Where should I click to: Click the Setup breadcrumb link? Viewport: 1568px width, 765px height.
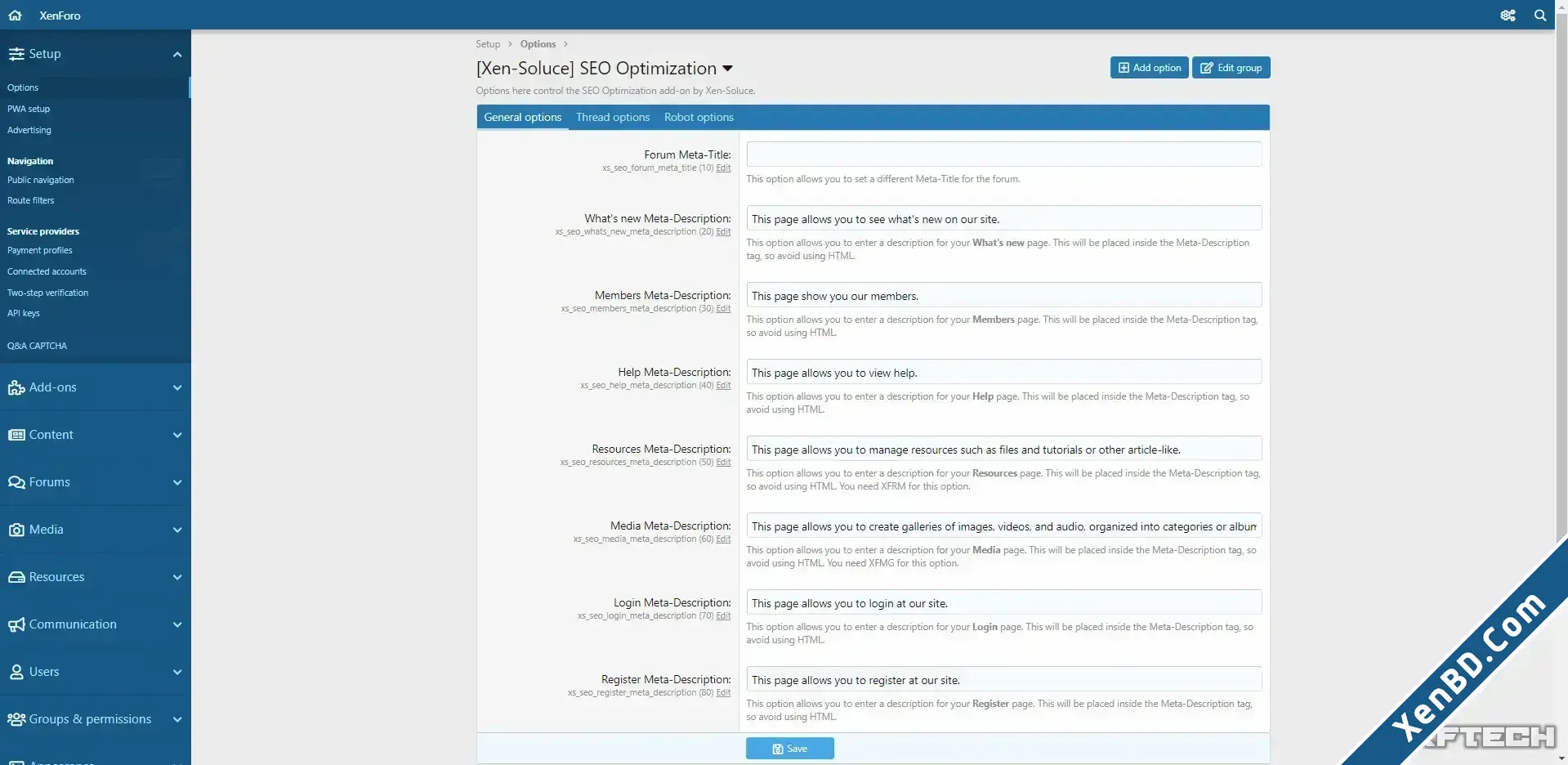[x=488, y=44]
